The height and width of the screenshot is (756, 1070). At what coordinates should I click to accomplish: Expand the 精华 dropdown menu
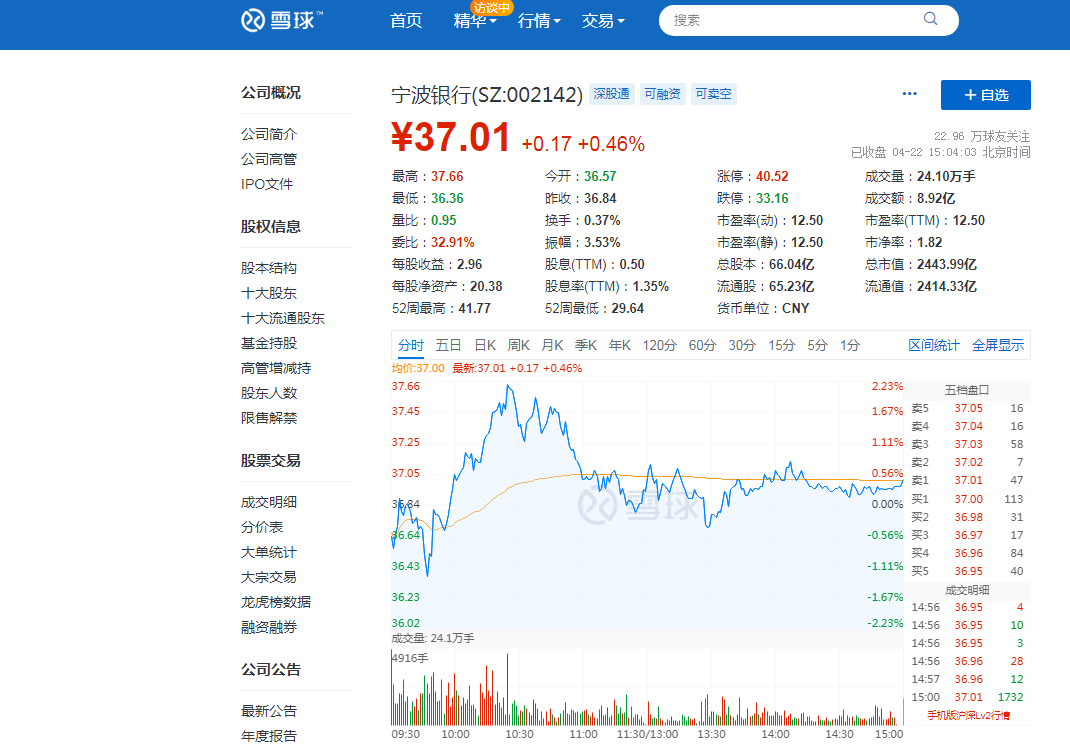pos(475,21)
